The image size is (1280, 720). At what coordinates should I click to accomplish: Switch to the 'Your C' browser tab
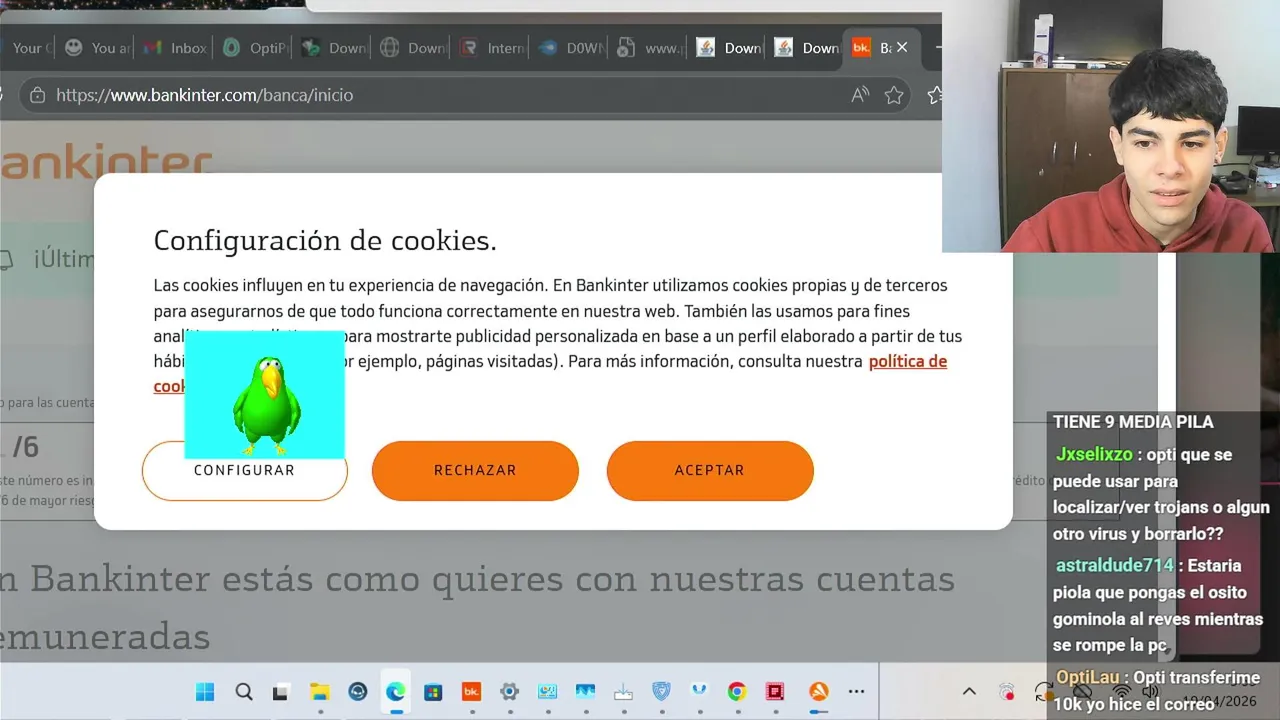click(27, 48)
